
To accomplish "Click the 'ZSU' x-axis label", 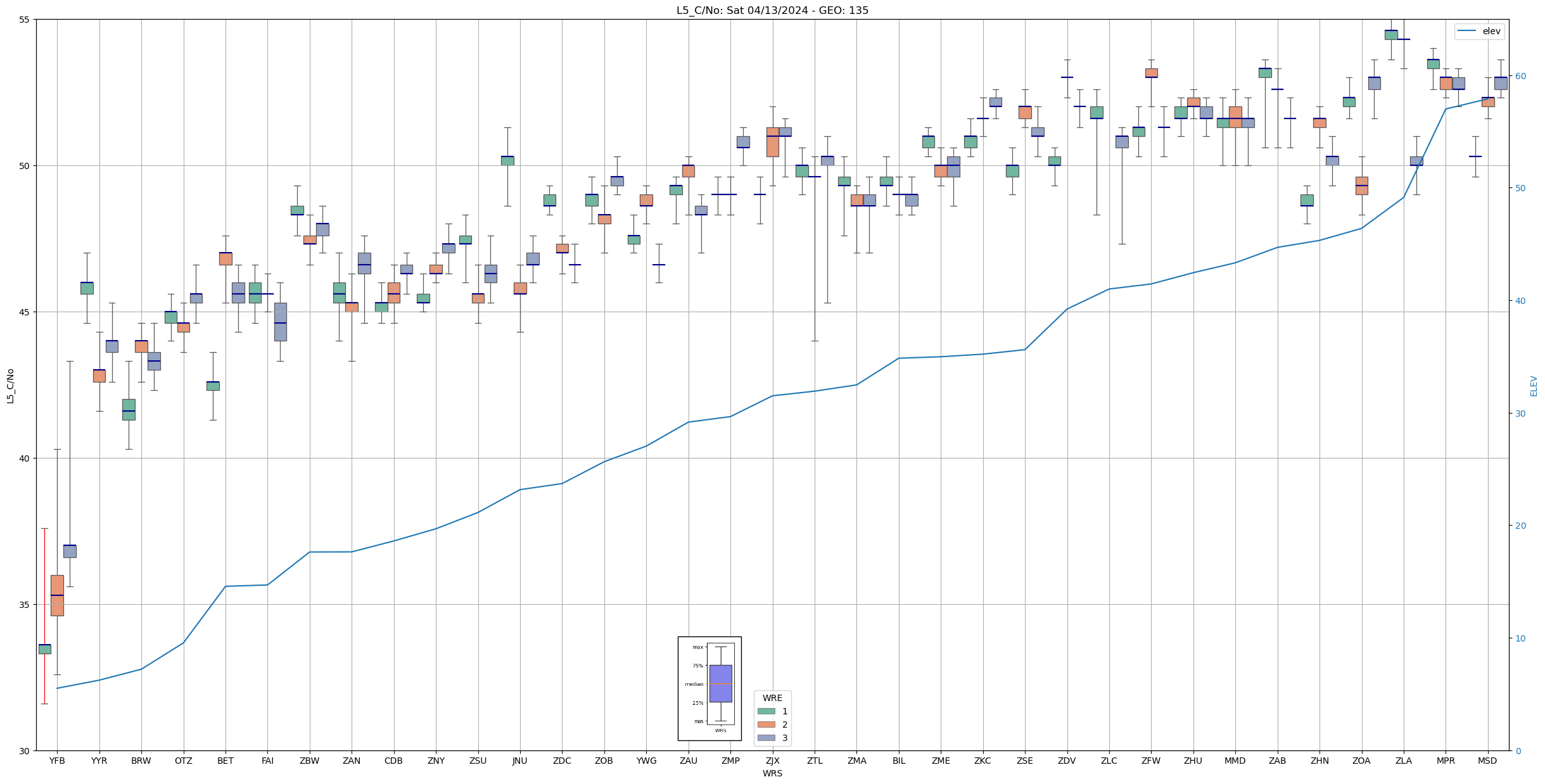I will point(478,761).
